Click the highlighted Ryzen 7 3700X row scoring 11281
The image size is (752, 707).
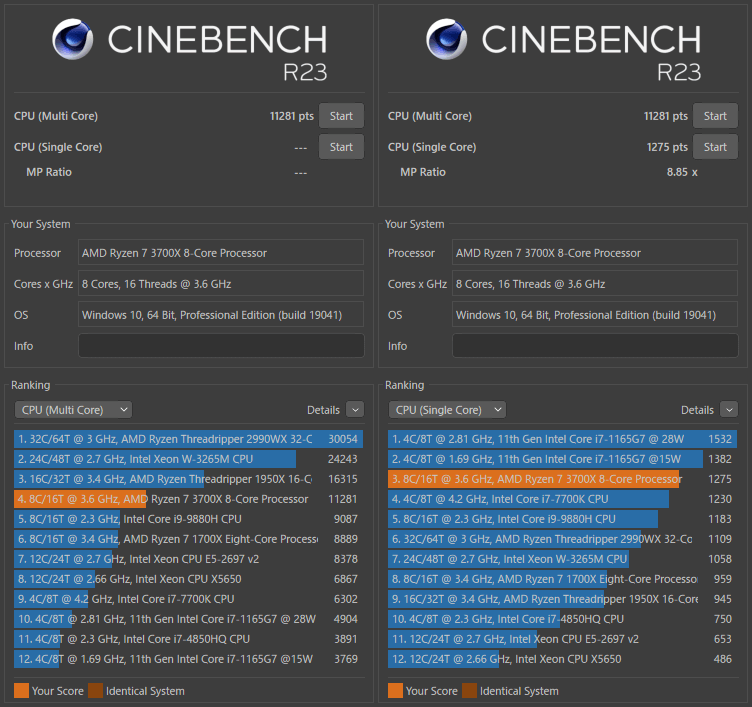[188, 499]
